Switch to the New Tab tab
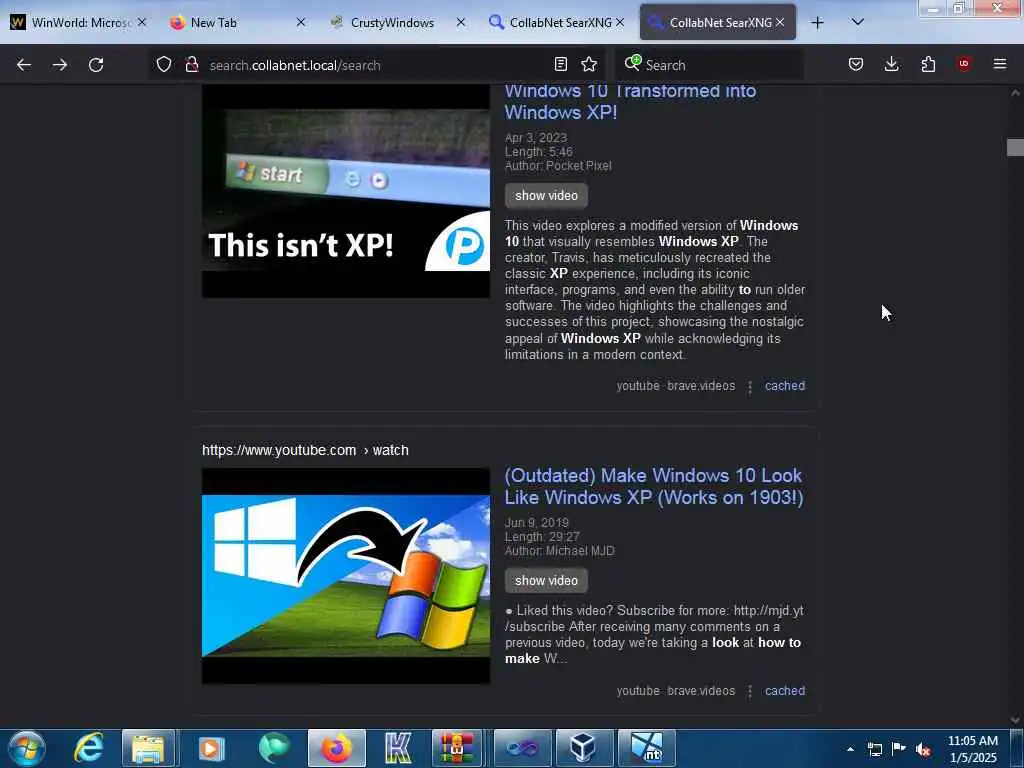 tap(235, 23)
